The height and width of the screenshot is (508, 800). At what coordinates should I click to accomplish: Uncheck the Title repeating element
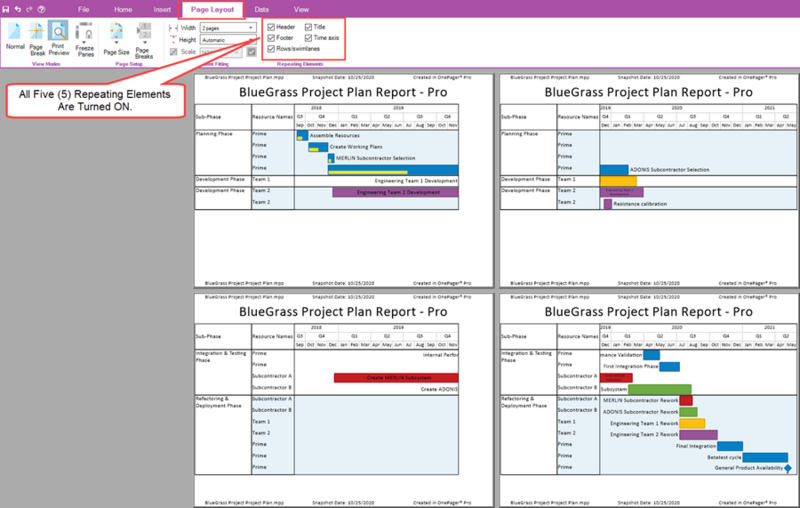308,27
